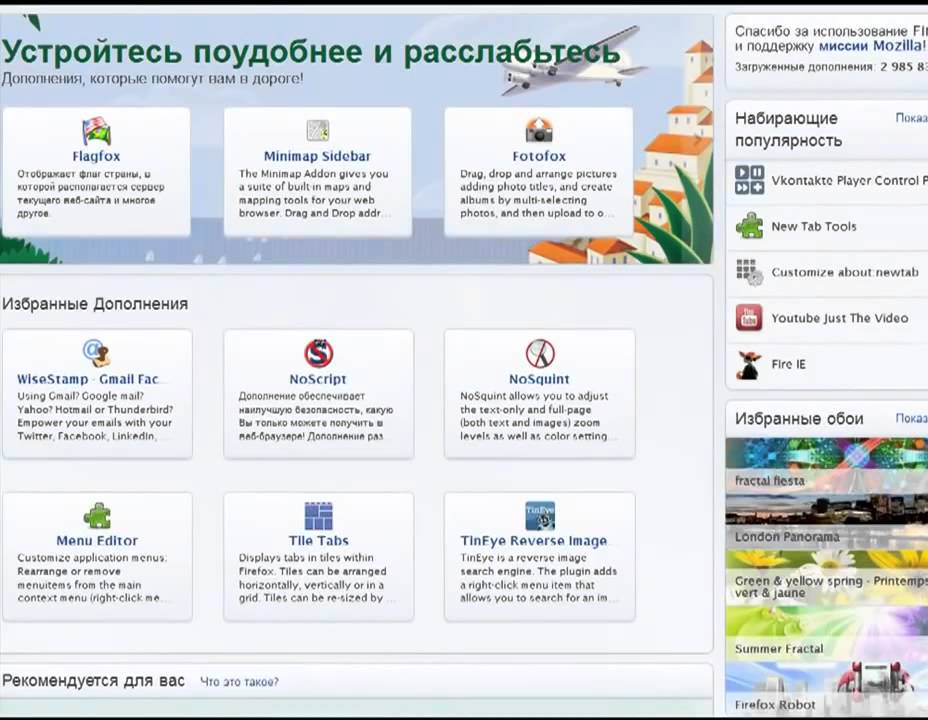Click the Tile Tabs grid icon
This screenshot has height=720, width=928.
point(318,515)
